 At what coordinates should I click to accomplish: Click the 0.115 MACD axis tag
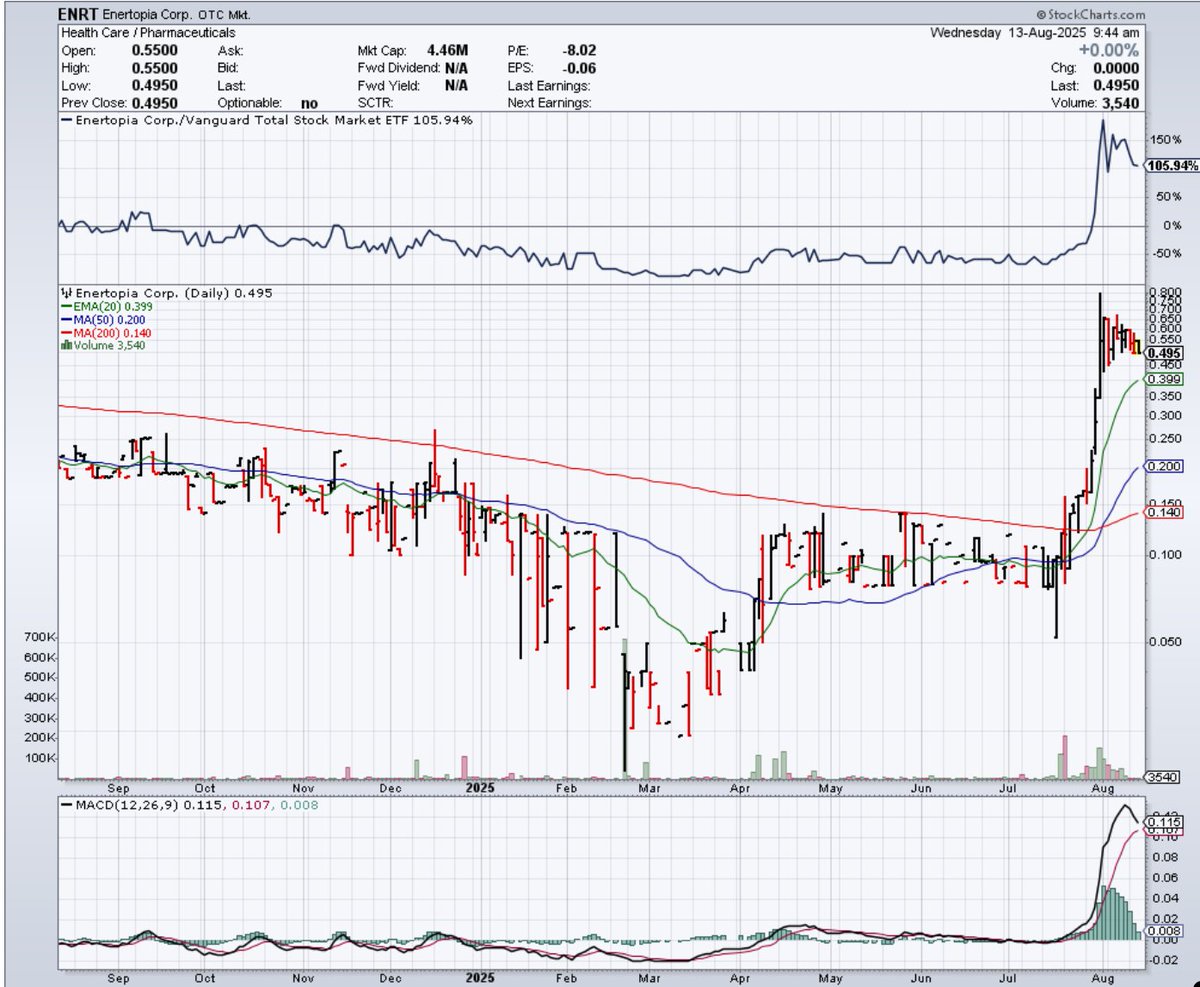pos(1163,822)
